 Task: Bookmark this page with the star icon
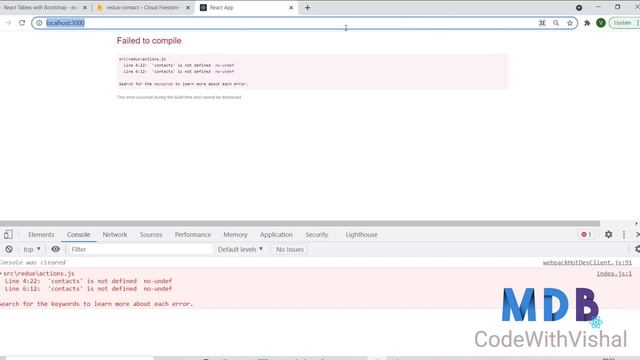click(570, 23)
